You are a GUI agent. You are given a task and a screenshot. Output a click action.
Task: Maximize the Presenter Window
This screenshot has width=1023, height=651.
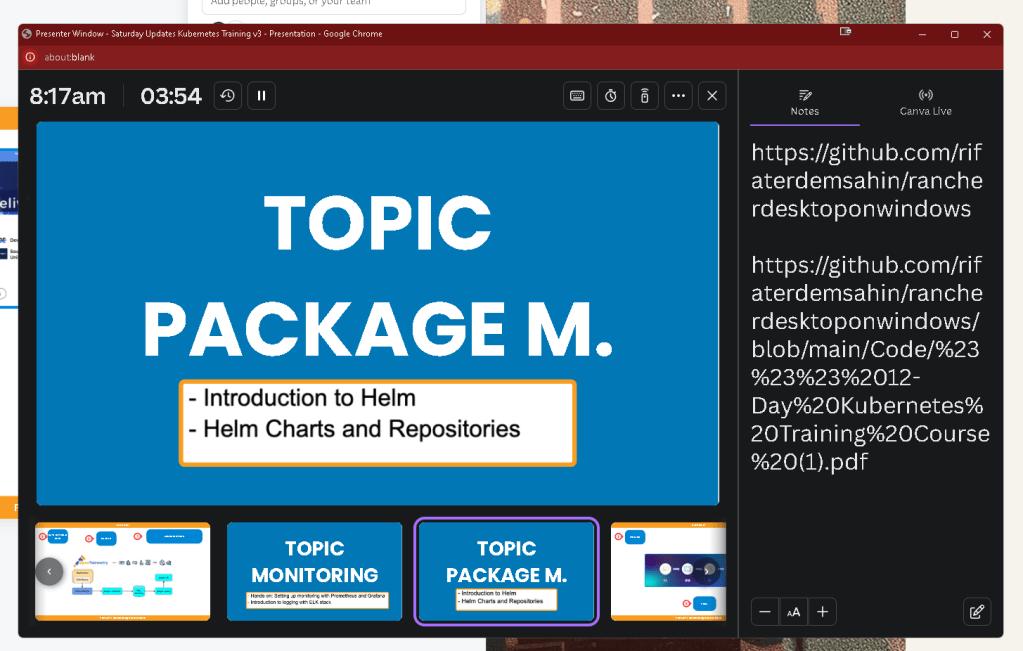tap(954, 35)
